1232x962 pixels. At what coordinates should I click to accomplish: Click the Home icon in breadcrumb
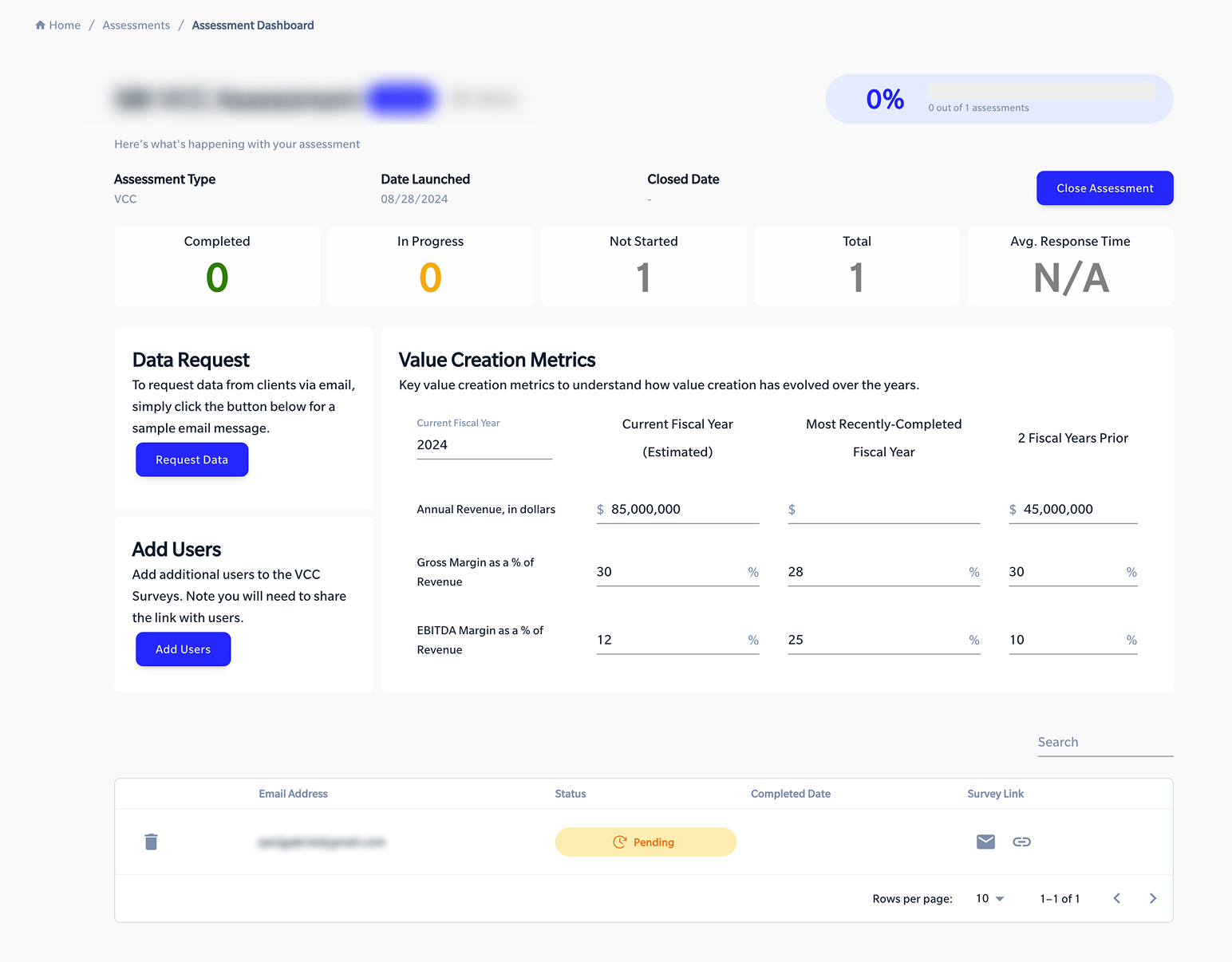click(x=40, y=26)
